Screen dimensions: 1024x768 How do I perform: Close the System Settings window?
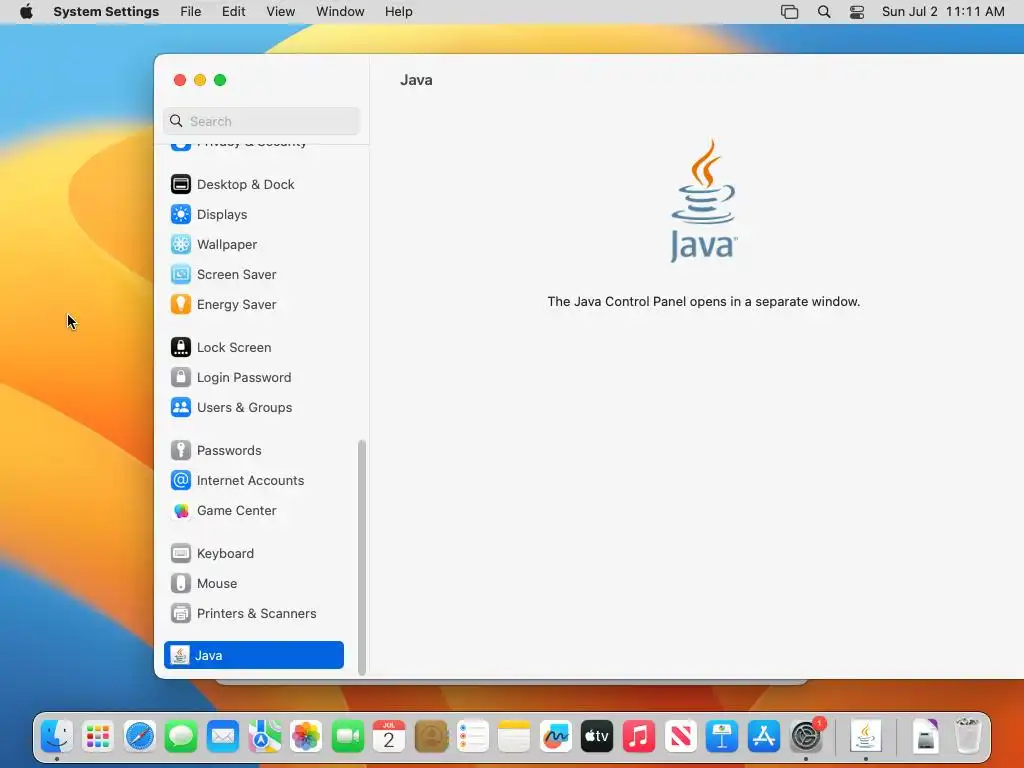(180, 80)
